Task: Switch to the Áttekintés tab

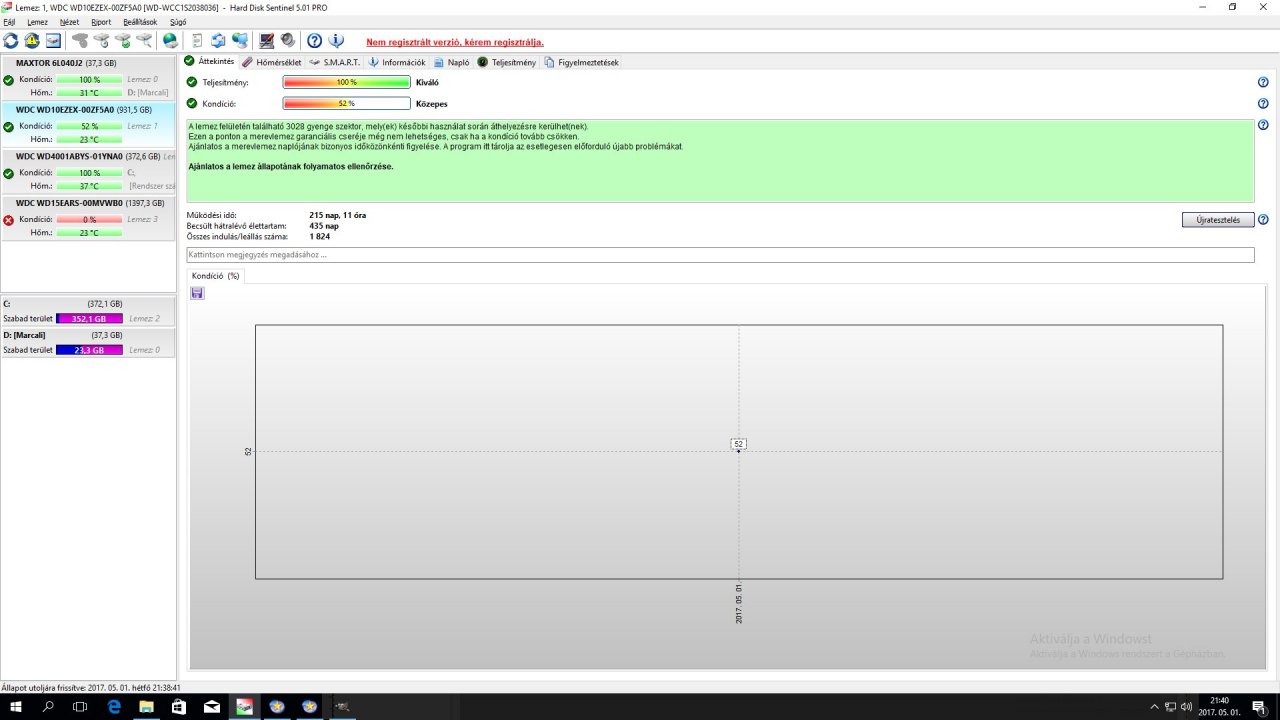Action: point(210,62)
